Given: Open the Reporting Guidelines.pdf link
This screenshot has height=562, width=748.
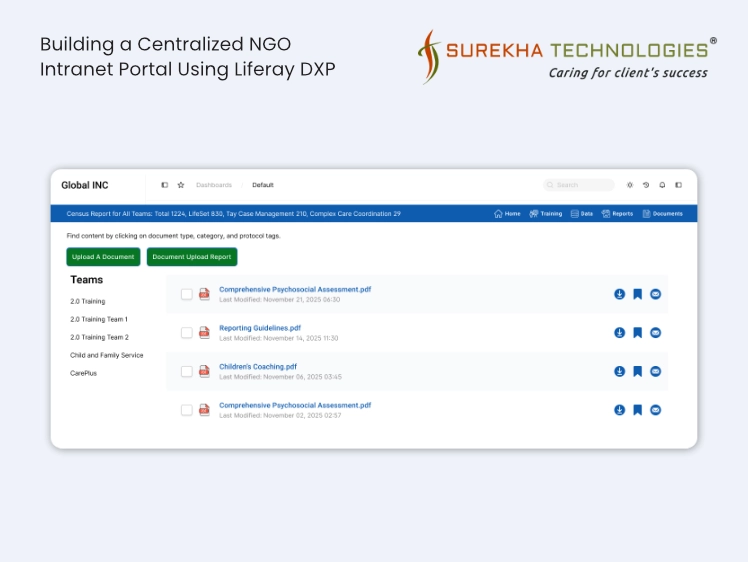Looking at the screenshot, I should point(260,328).
